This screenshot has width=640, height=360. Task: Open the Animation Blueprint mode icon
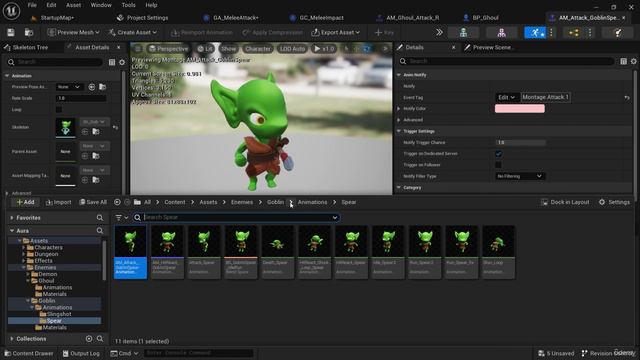(574, 32)
